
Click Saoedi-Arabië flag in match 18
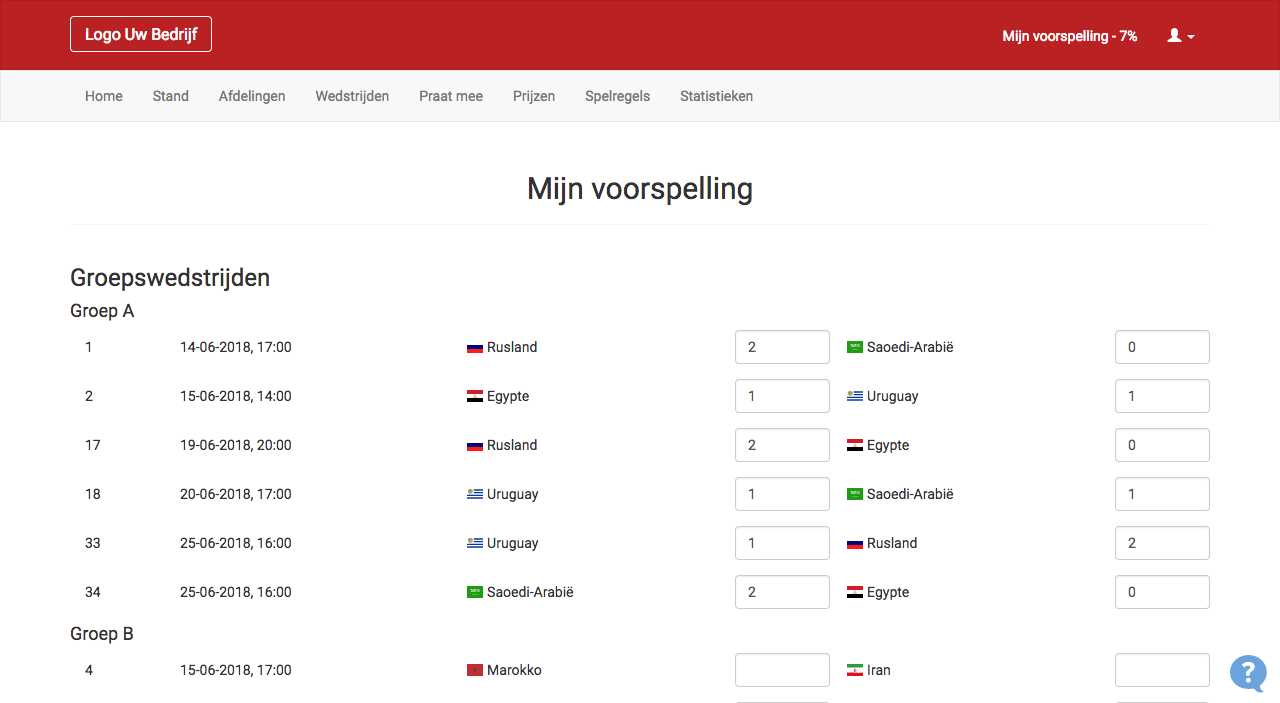pyautogui.click(x=855, y=494)
